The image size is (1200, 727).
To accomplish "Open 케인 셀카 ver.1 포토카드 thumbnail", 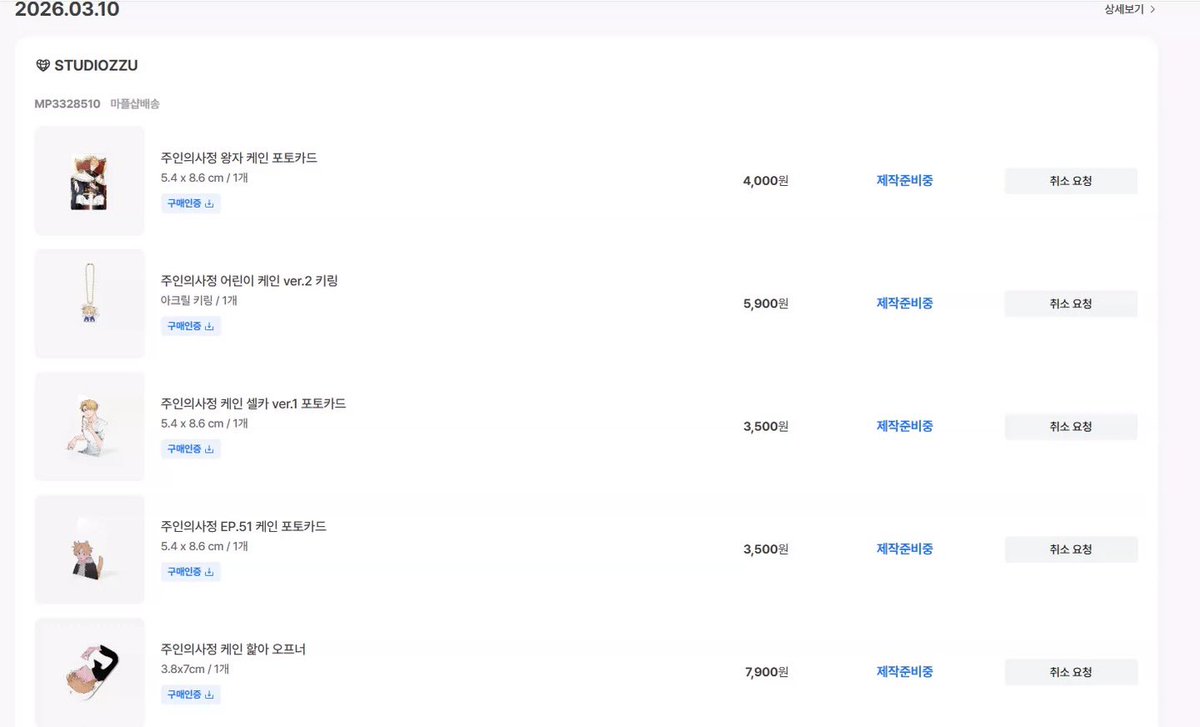I will coord(90,427).
